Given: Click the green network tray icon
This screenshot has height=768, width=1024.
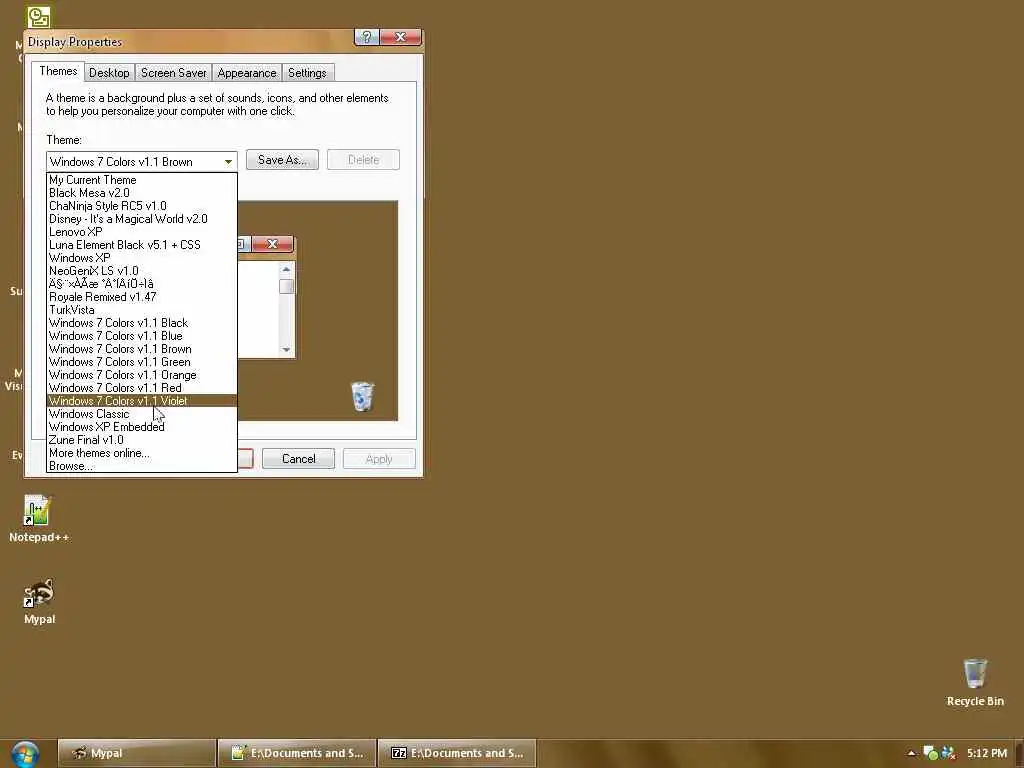Looking at the screenshot, I should pyautogui.click(x=930, y=754).
